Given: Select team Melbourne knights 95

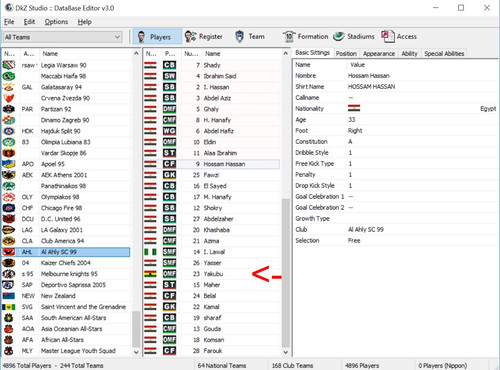Looking at the screenshot, I should point(66,274).
